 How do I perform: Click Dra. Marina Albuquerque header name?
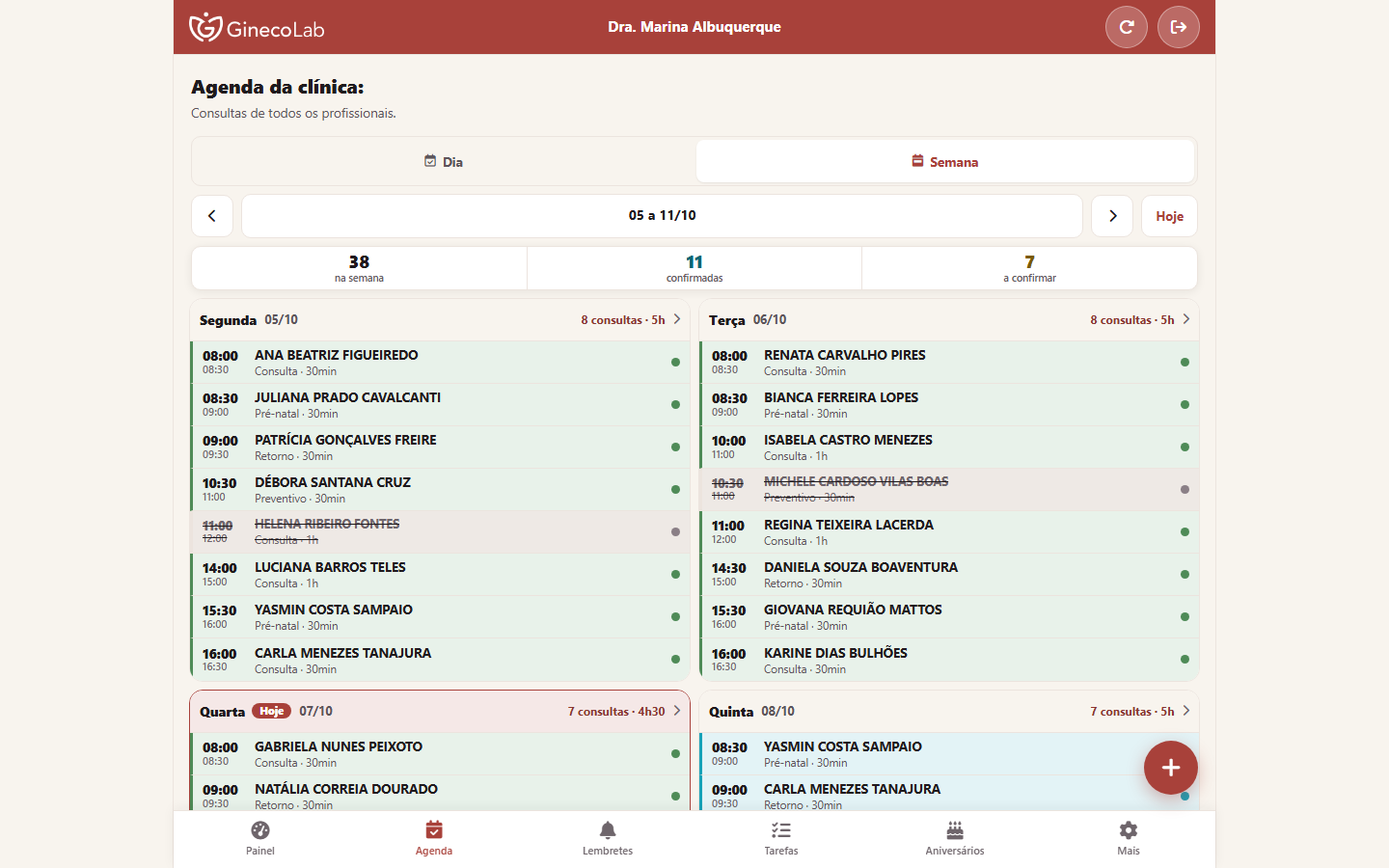[694, 27]
